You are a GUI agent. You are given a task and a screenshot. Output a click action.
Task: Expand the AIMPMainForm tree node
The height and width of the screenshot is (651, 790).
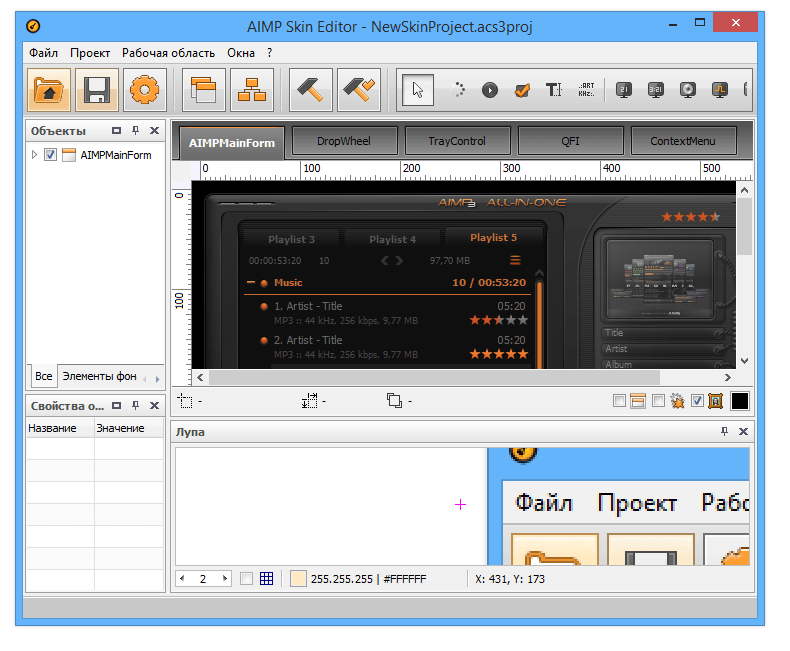[x=34, y=155]
